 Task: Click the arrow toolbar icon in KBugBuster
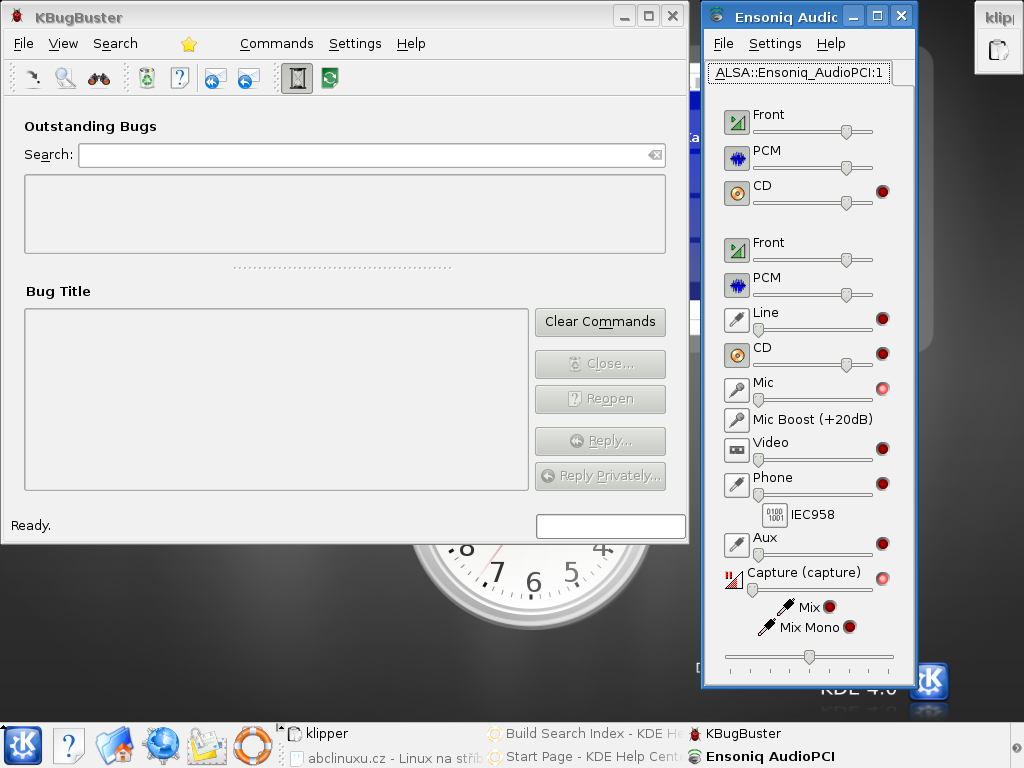33,79
